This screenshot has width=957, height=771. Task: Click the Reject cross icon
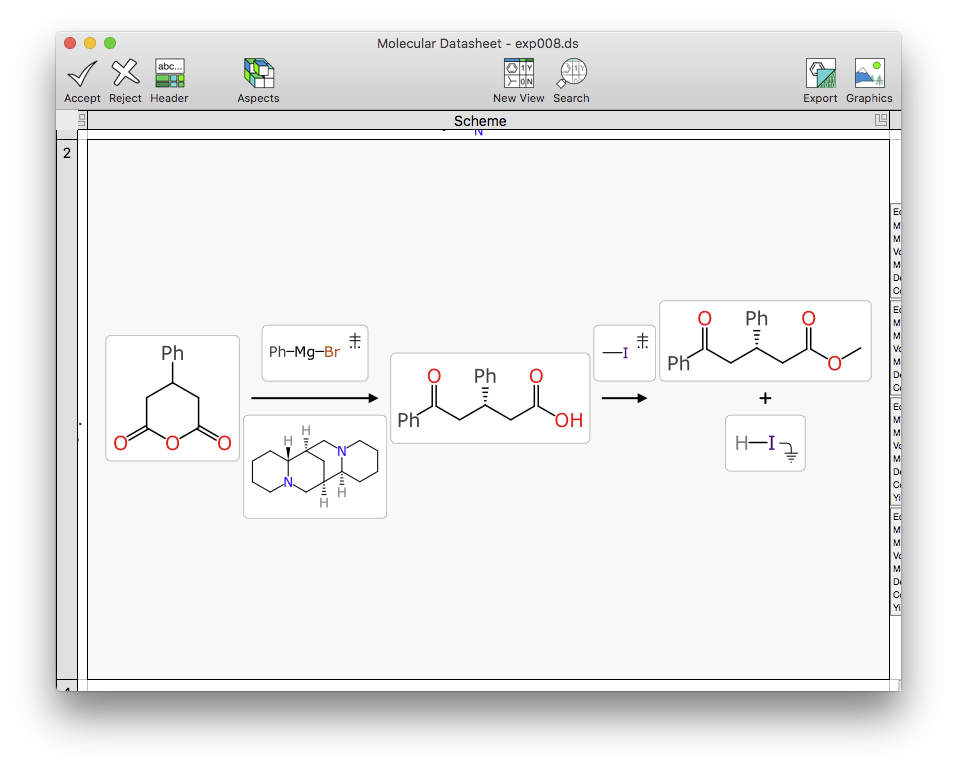coord(125,73)
